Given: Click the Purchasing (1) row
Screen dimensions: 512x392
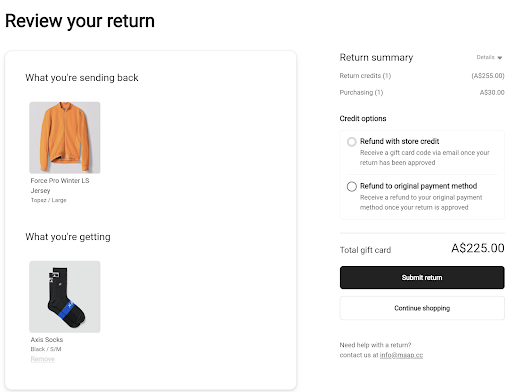Looking at the screenshot, I should [422, 92].
